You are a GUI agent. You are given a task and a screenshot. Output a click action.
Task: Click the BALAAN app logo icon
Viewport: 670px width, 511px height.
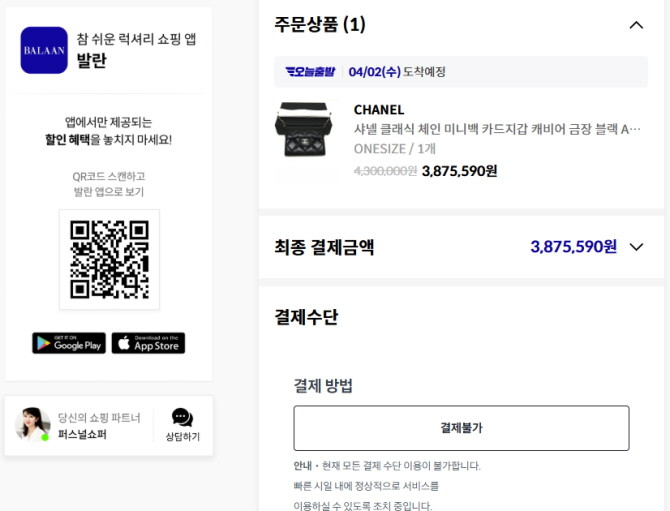pyautogui.click(x=44, y=50)
